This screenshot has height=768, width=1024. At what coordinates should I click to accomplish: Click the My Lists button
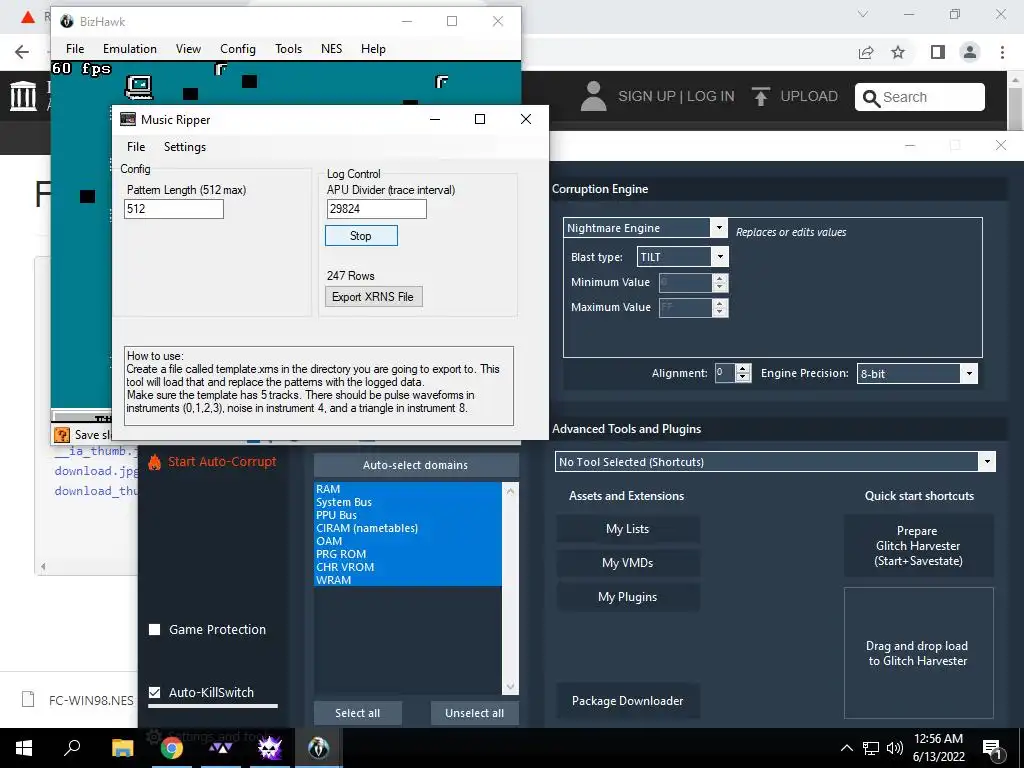pos(628,529)
